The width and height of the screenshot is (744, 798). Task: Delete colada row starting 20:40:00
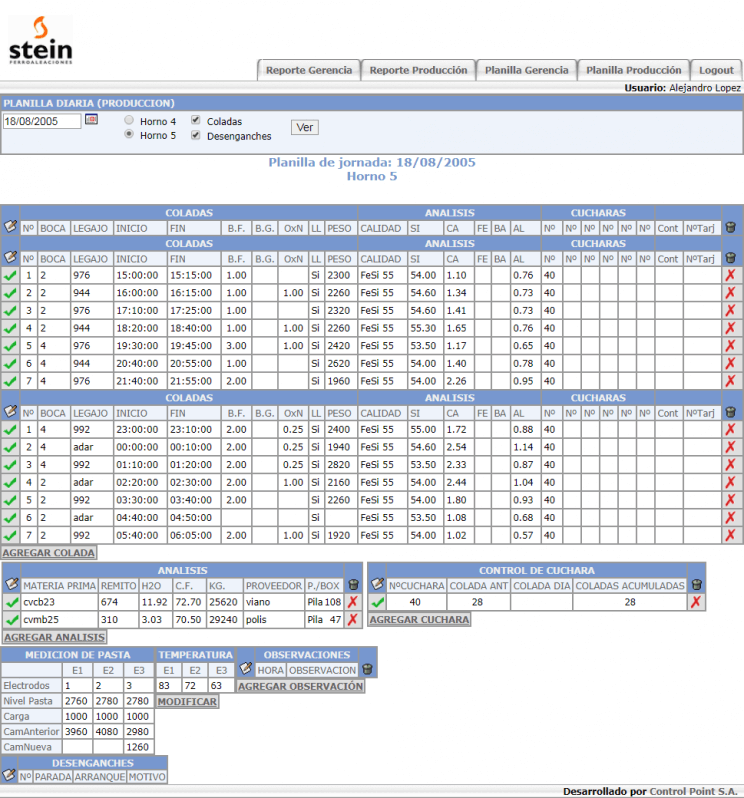(730, 363)
